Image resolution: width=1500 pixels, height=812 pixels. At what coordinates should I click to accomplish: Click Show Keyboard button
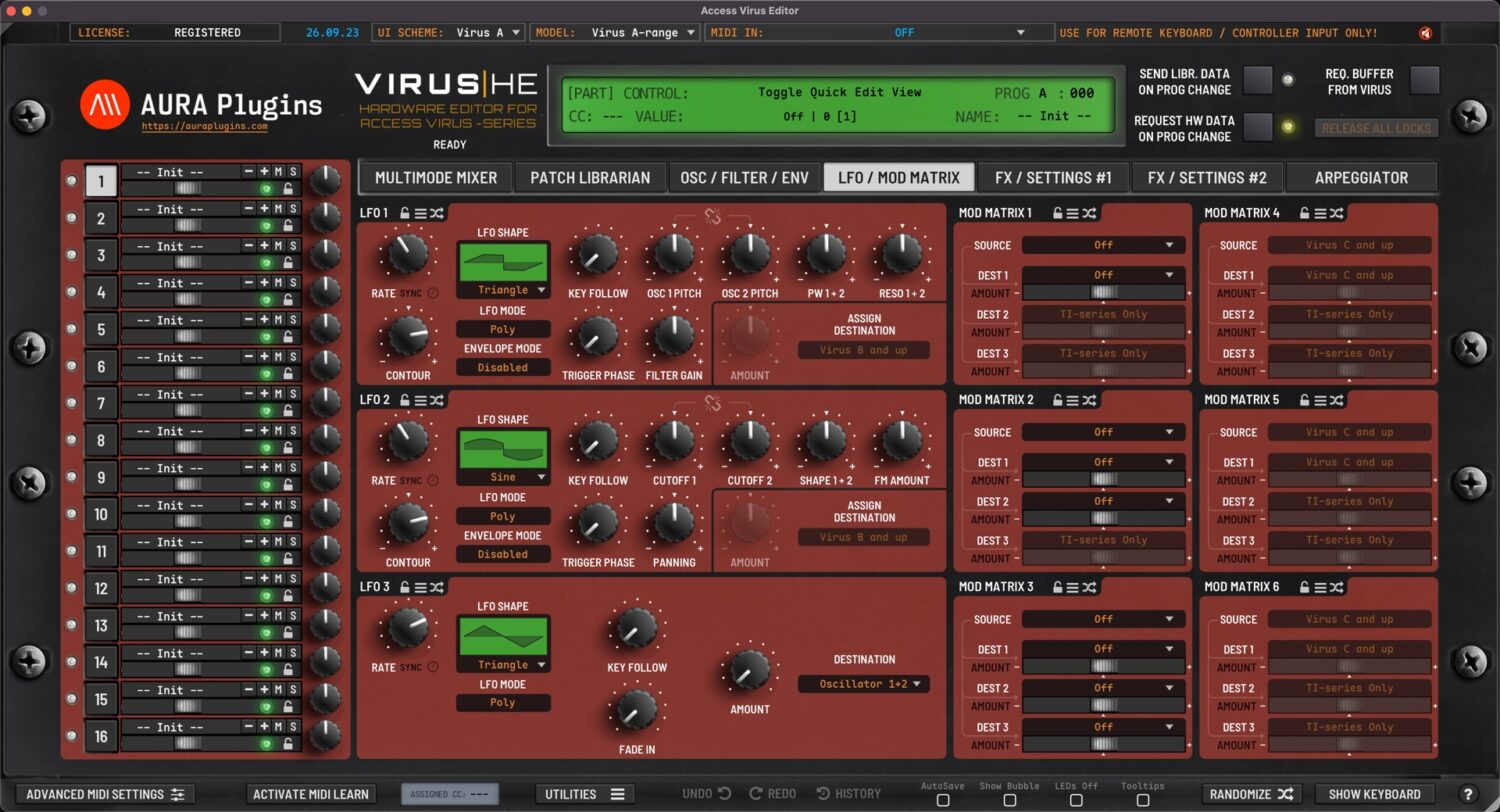[x=1374, y=794]
